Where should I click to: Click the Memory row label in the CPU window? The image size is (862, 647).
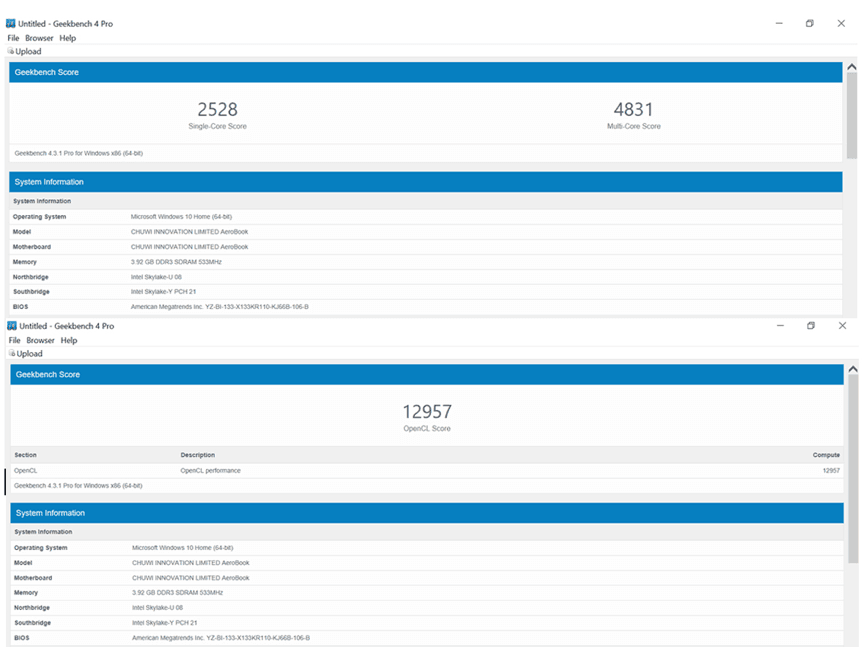[x=25, y=262]
